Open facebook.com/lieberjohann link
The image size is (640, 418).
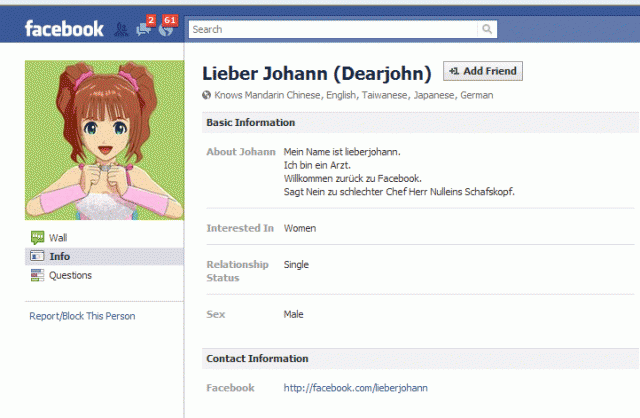(x=356, y=388)
